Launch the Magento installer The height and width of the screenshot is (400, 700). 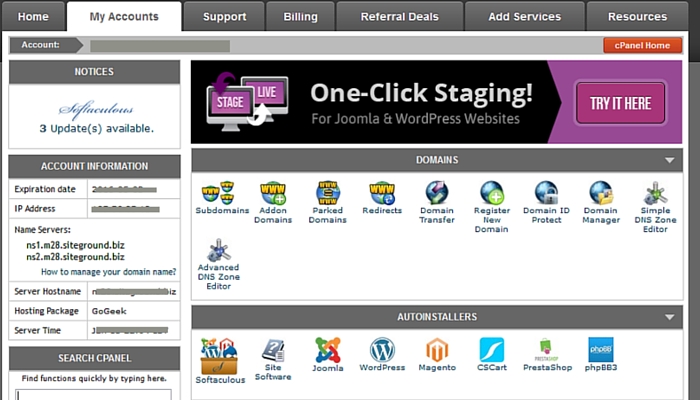click(437, 355)
